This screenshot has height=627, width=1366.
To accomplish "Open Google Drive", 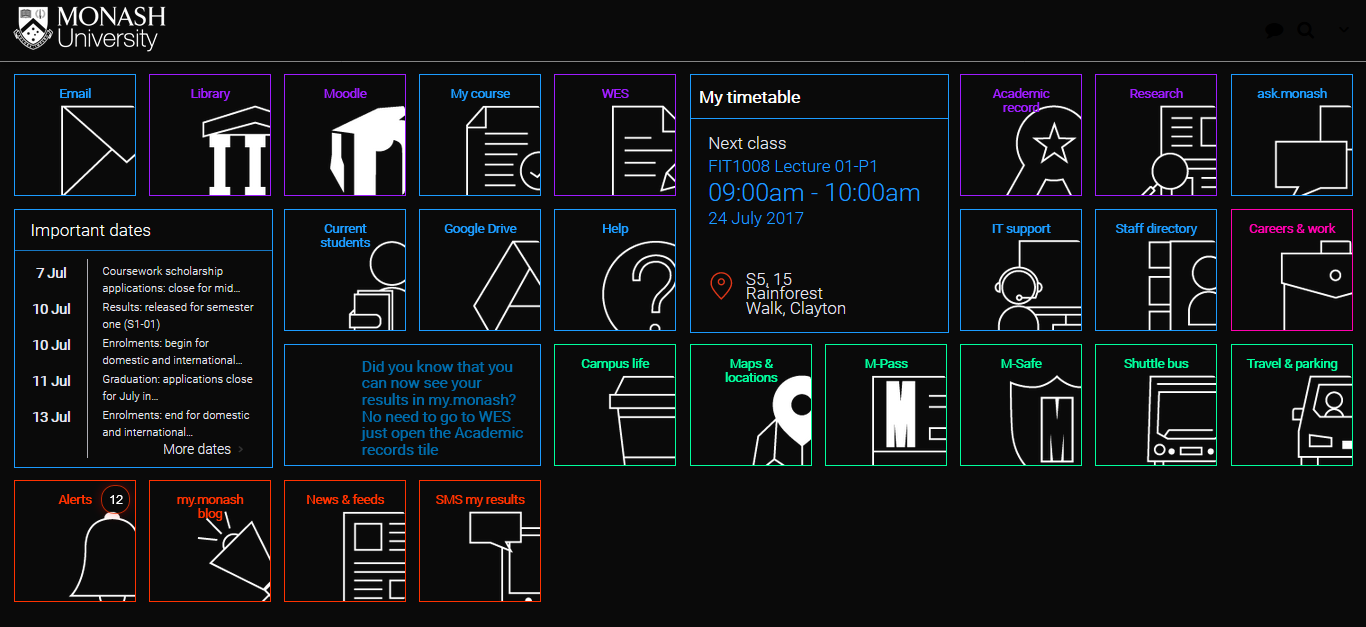I will coord(479,269).
